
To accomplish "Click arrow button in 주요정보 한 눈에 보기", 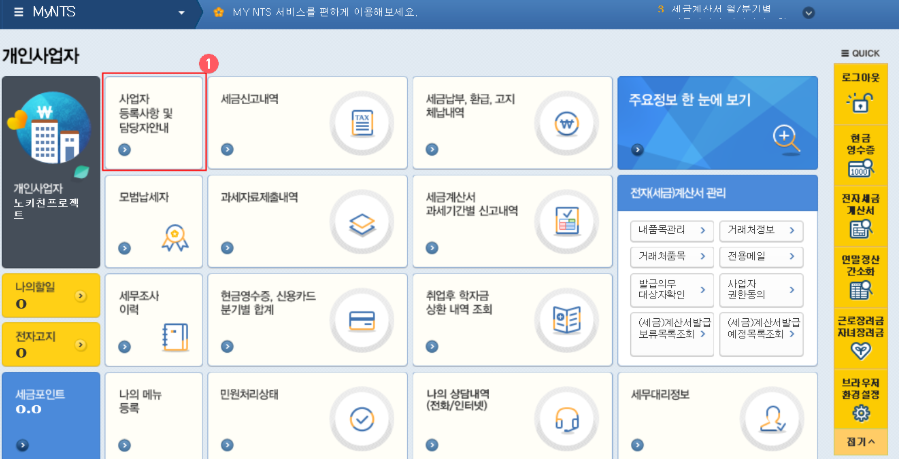I will pyautogui.click(x=637, y=150).
